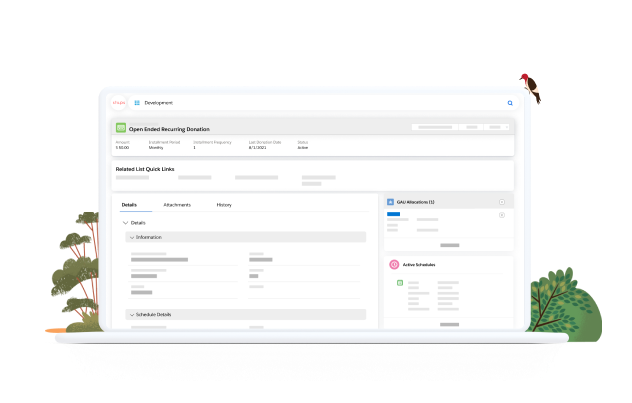Click the Installment Frequency value 1
632x403 pixels.
(194, 147)
